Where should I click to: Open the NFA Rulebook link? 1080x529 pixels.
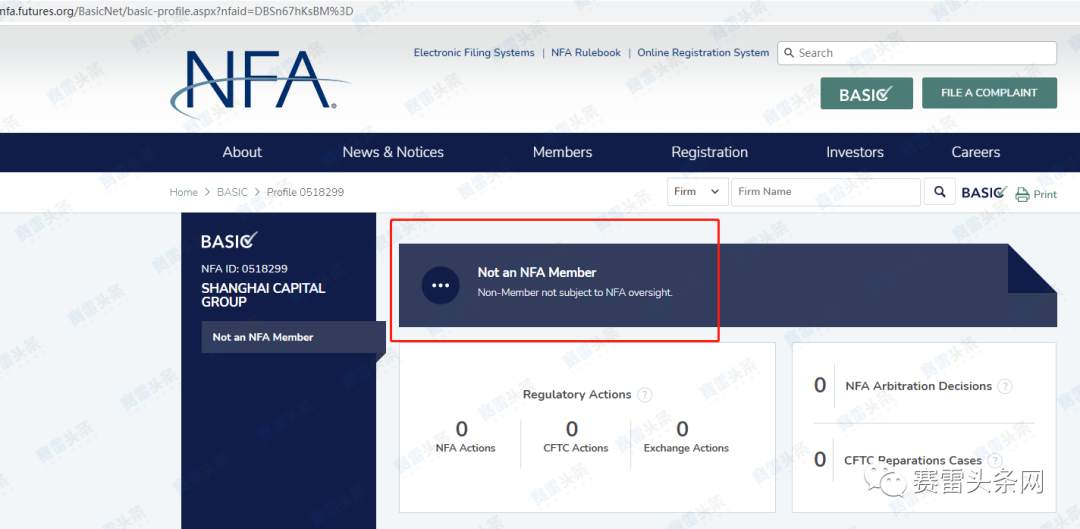tap(585, 52)
